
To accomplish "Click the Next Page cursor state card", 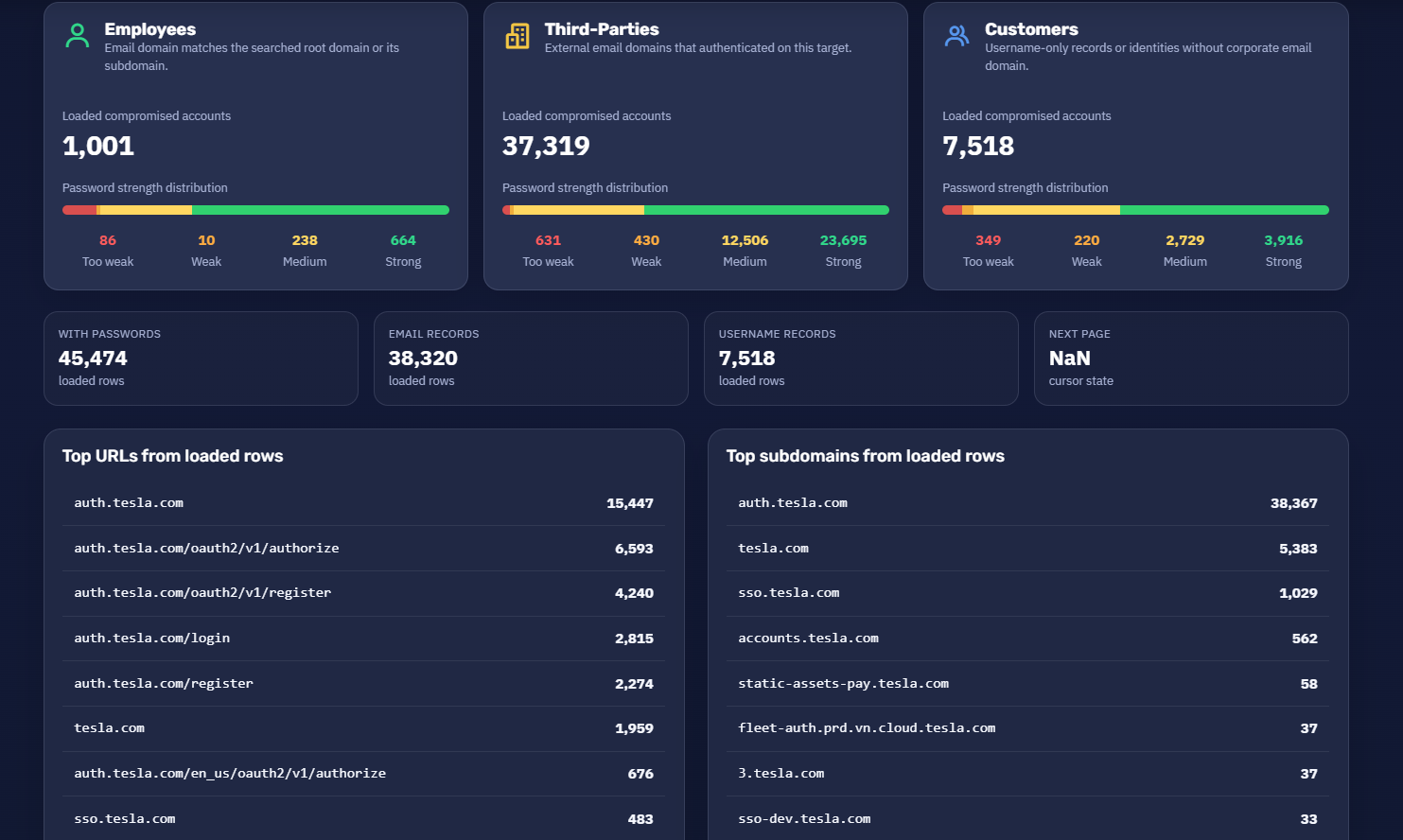I will 1191,359.
